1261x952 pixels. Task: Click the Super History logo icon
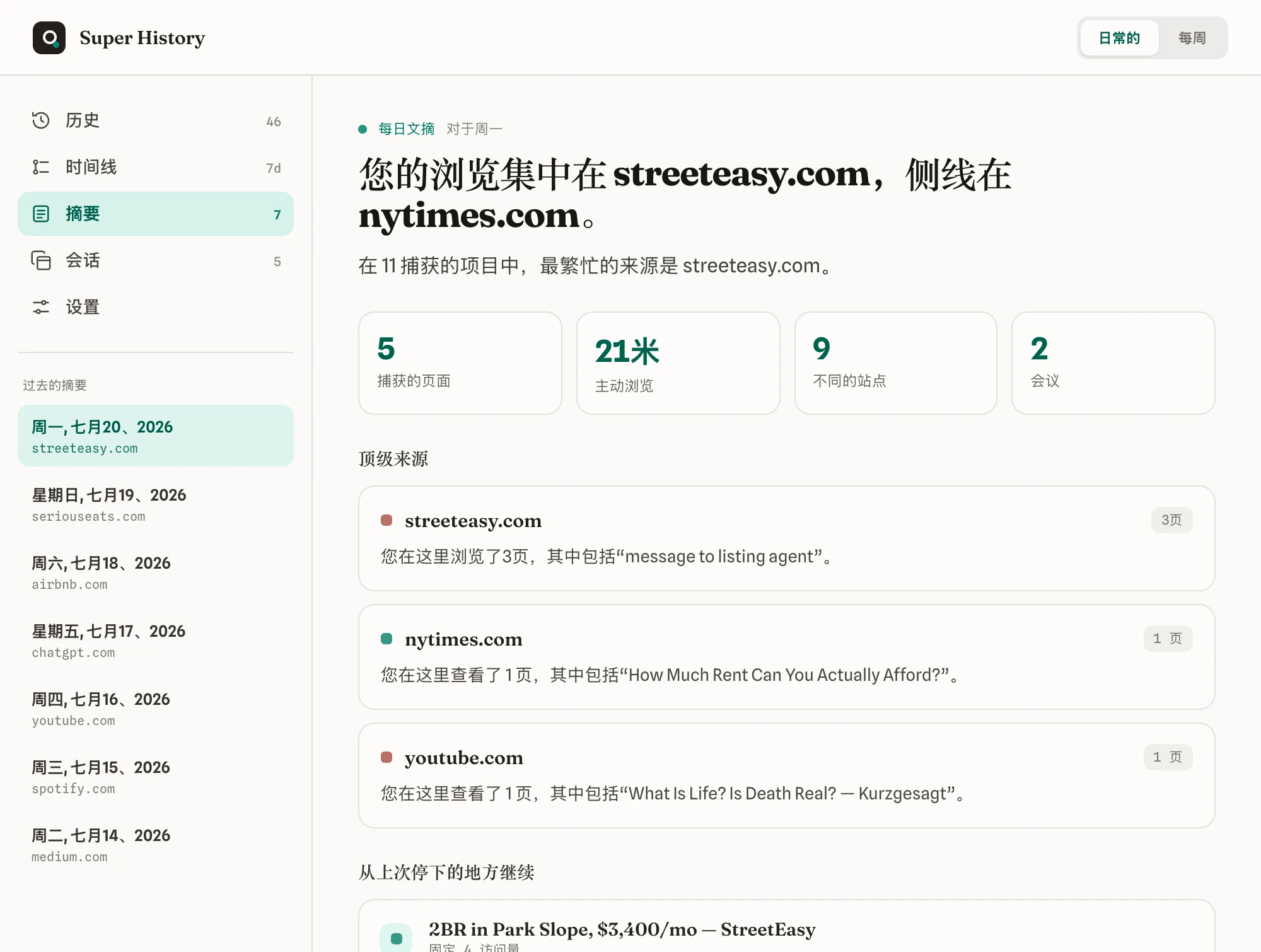click(49, 38)
